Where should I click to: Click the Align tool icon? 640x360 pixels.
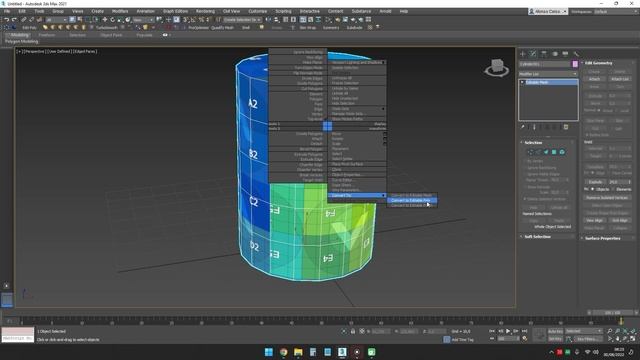click(276, 20)
